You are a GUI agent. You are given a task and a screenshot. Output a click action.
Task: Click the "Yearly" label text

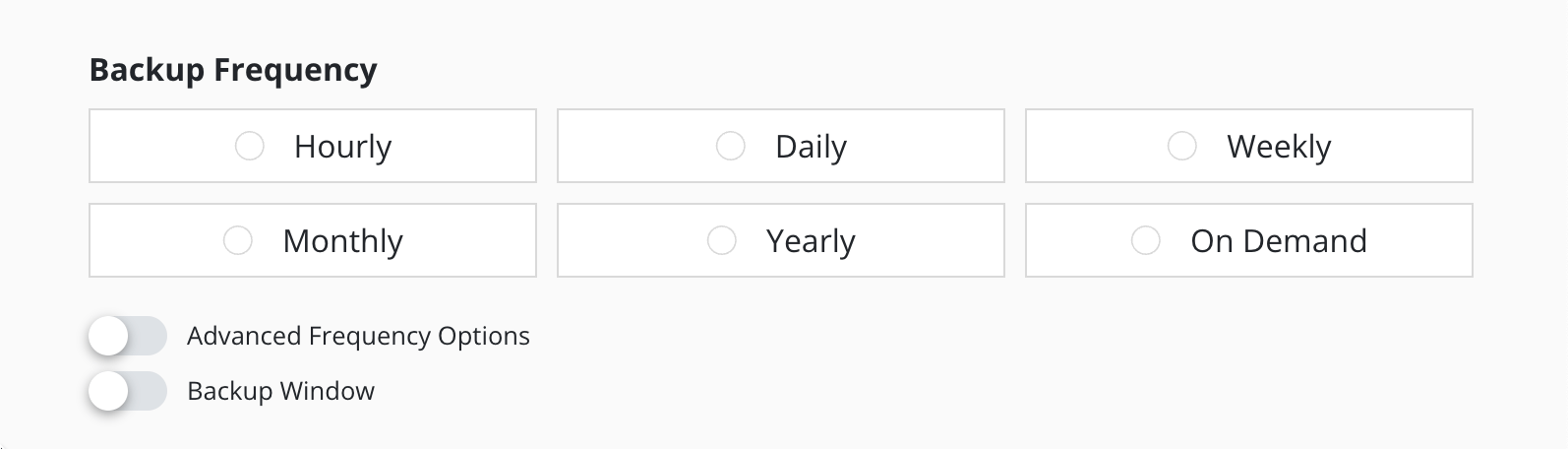(811, 241)
